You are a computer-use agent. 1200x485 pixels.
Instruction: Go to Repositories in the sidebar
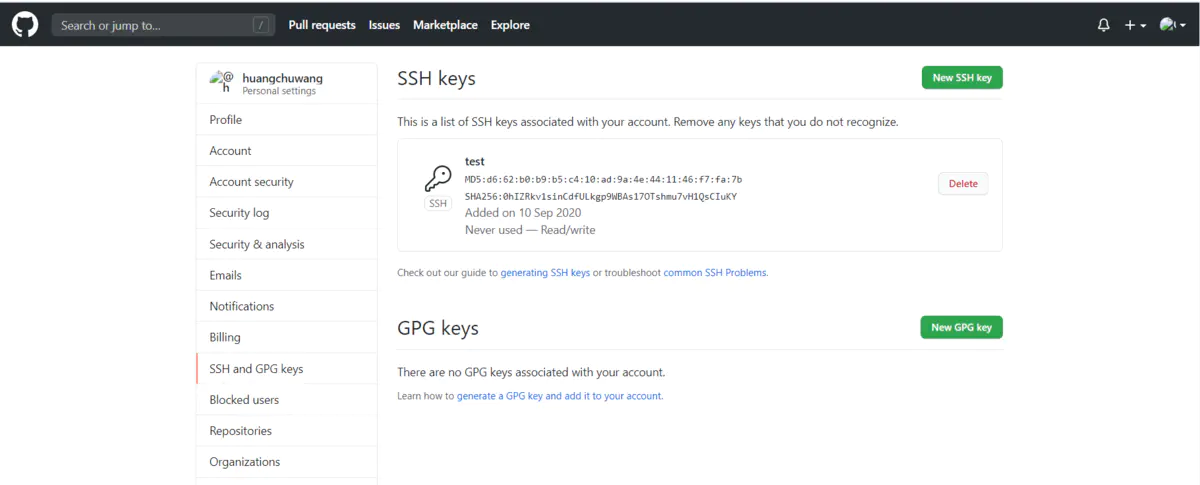pos(240,431)
